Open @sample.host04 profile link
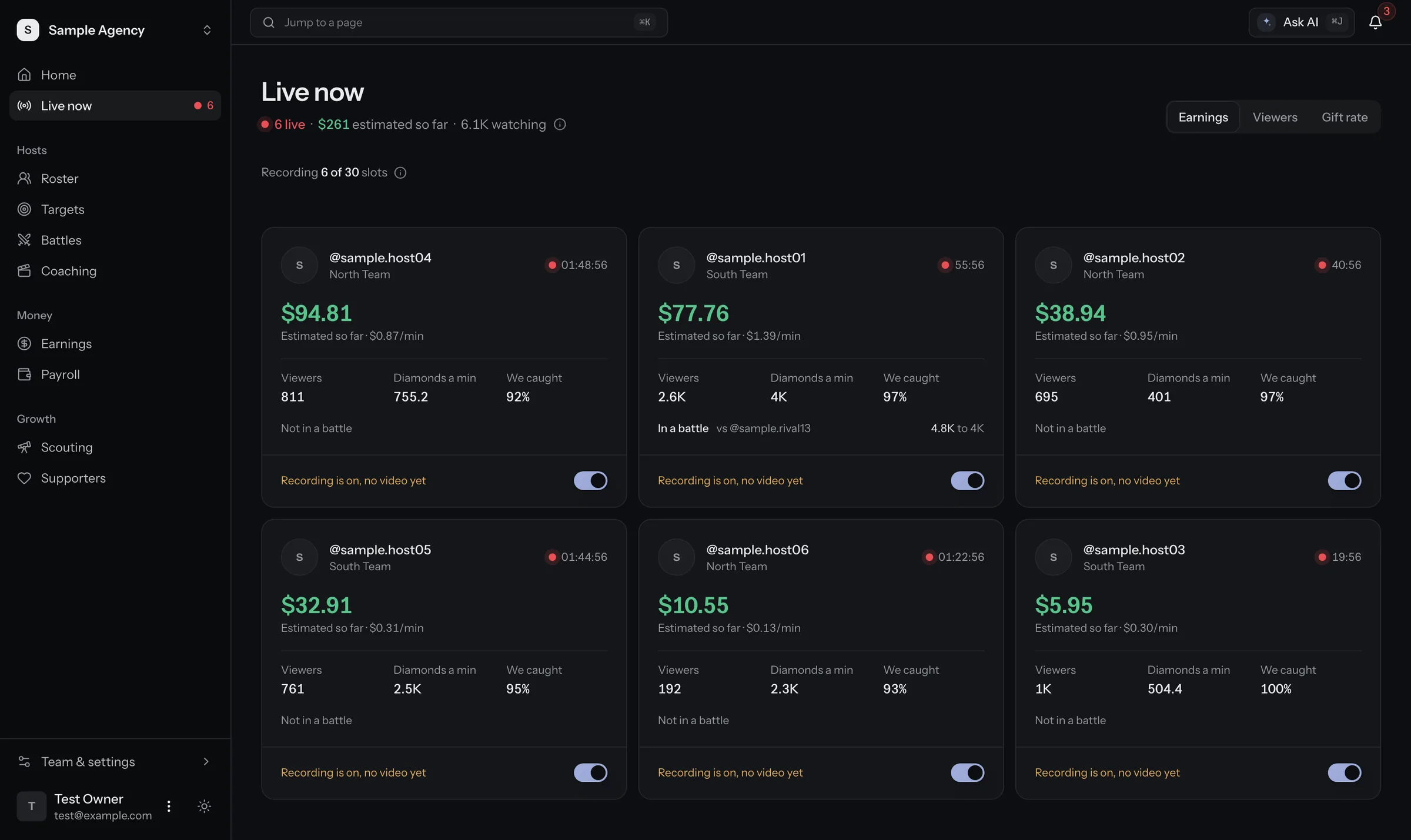Viewport: 1411px width, 840px height. (380, 257)
